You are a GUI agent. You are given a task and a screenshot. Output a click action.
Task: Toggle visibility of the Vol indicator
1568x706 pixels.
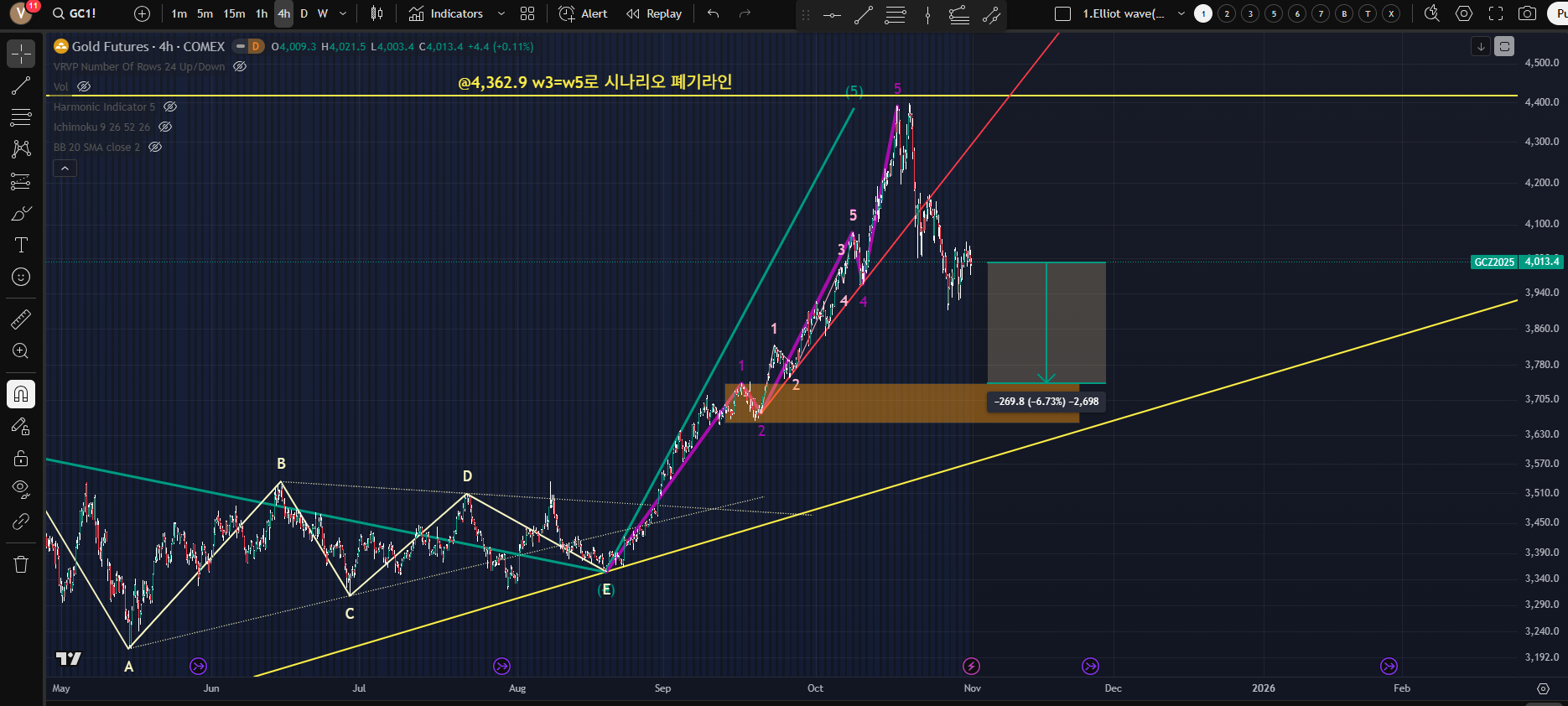click(84, 86)
